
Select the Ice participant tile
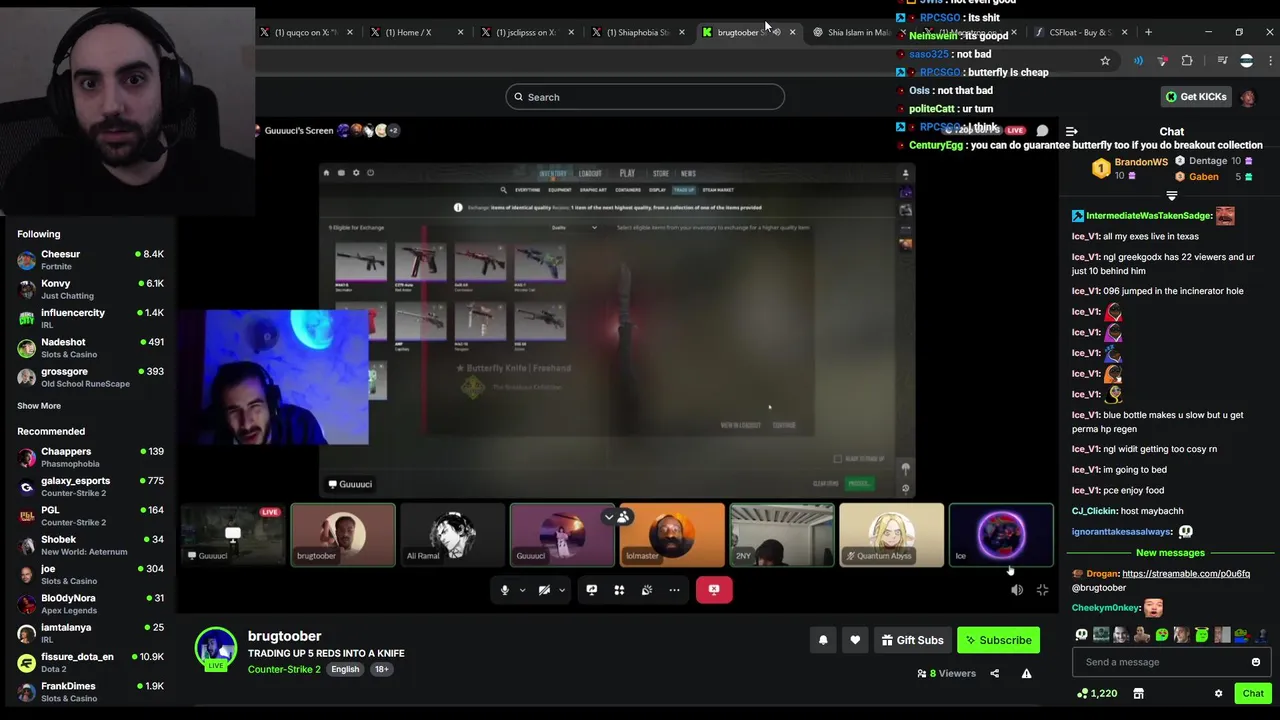pos(1001,535)
